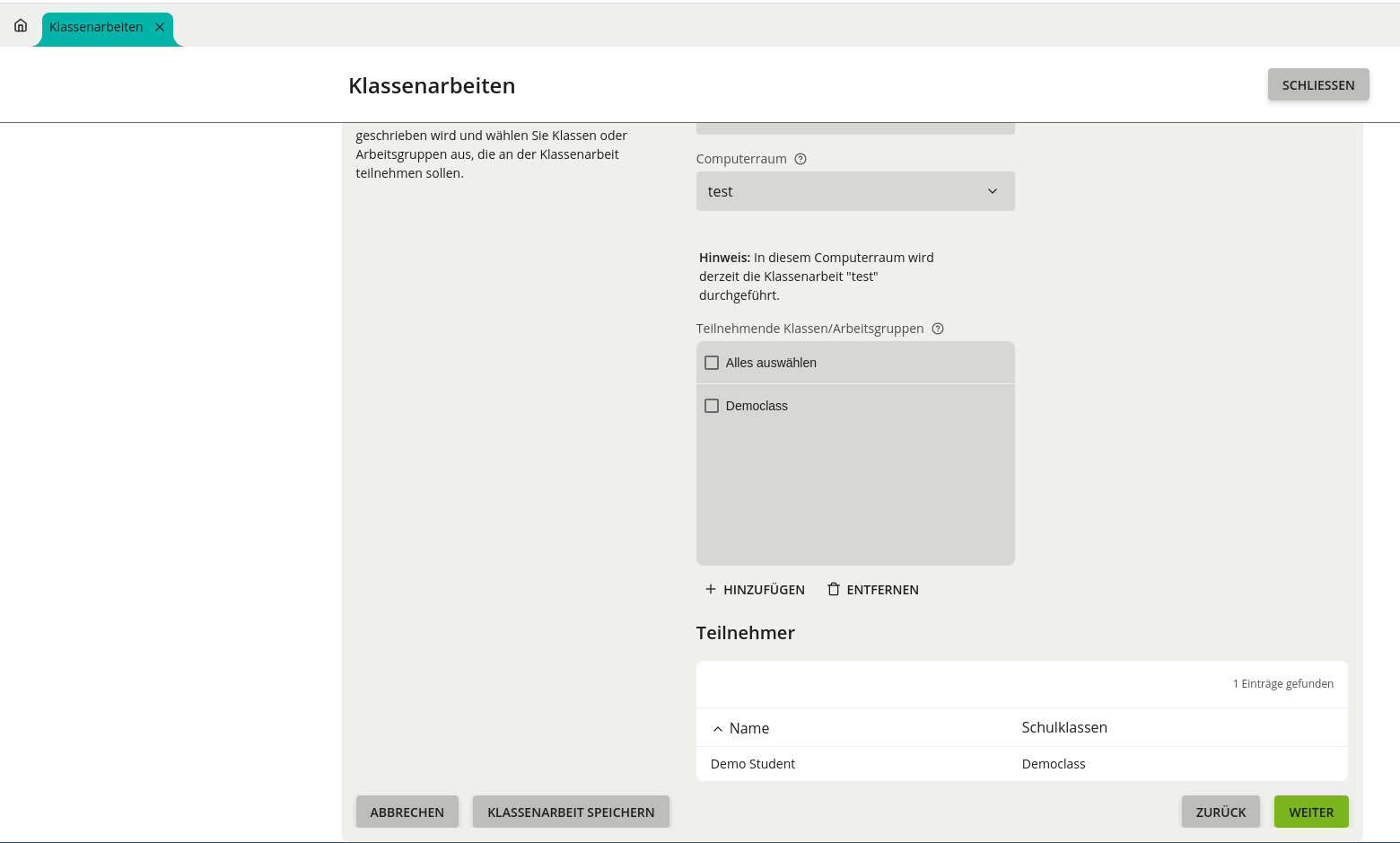Viewport: 1400px width, 843px height.
Task: Sort table by Schulklassen column header
Action: (x=1064, y=727)
